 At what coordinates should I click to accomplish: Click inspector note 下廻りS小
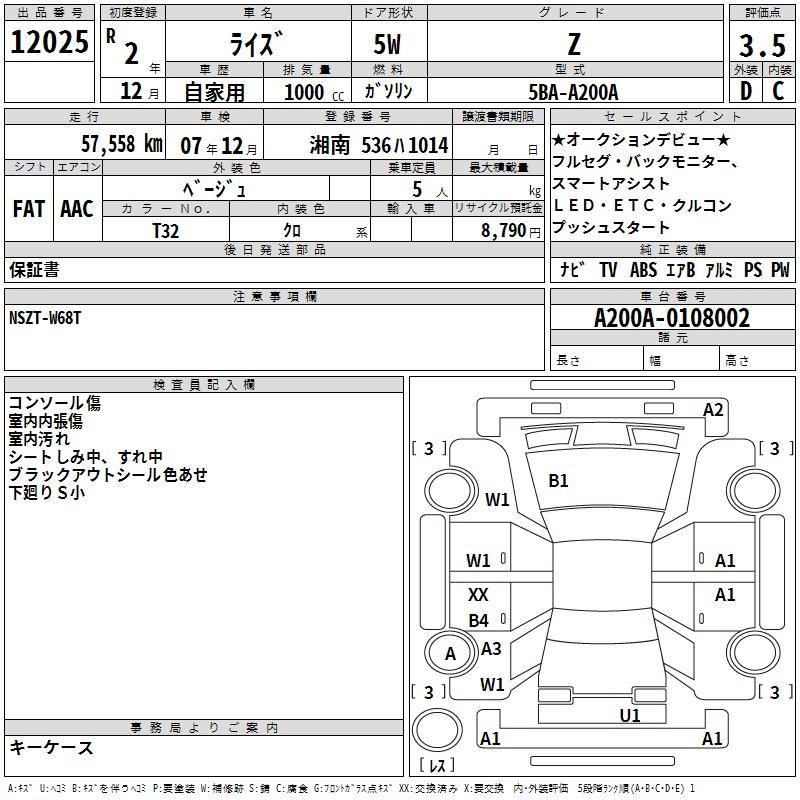tap(46, 492)
